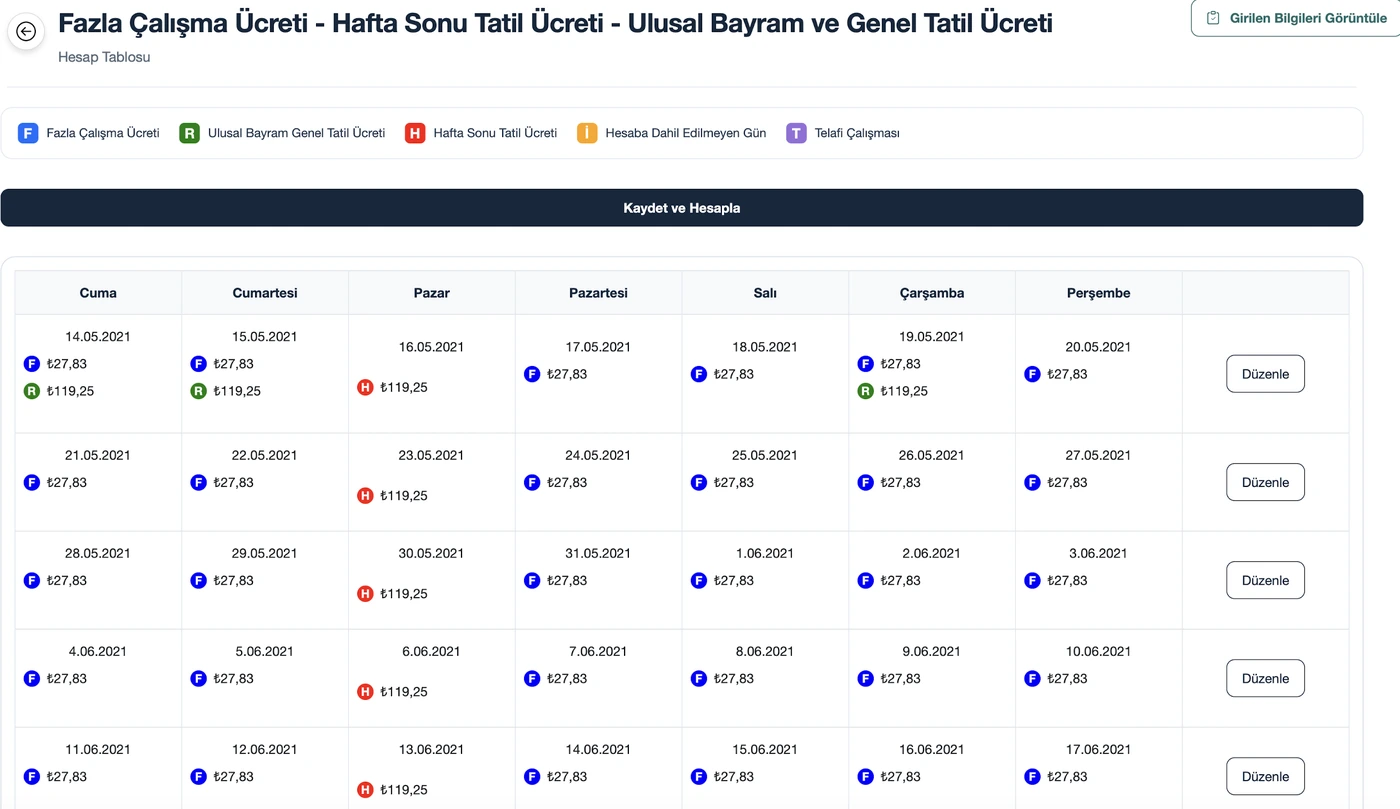Click the blue F legend icon
This screenshot has width=1400, height=809.
28,133
